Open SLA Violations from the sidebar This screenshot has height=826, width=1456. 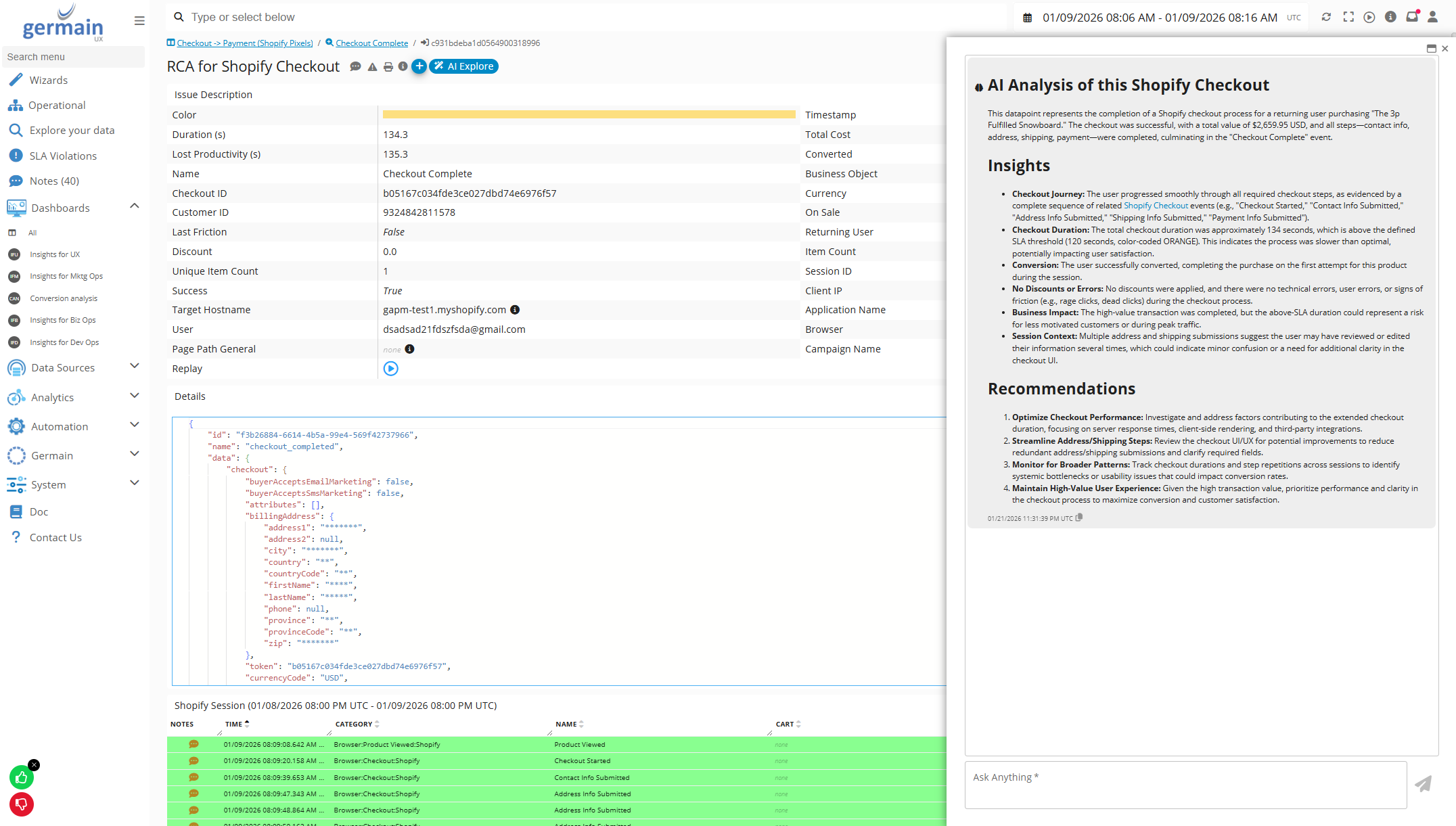[x=63, y=156]
